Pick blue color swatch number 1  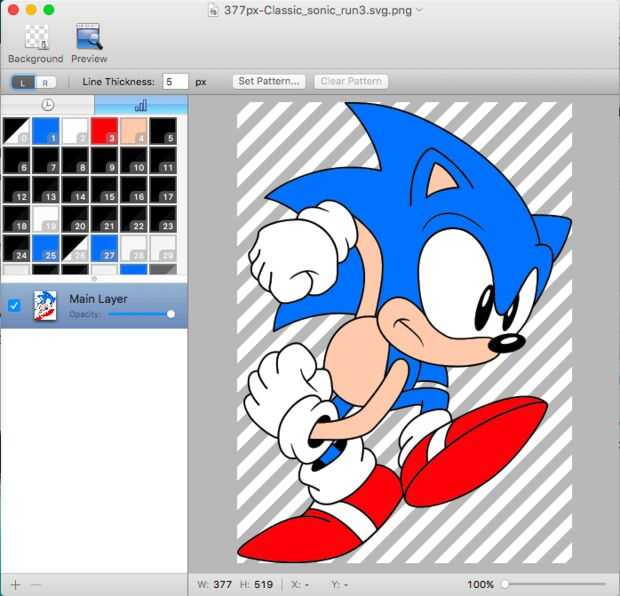[x=46, y=131]
